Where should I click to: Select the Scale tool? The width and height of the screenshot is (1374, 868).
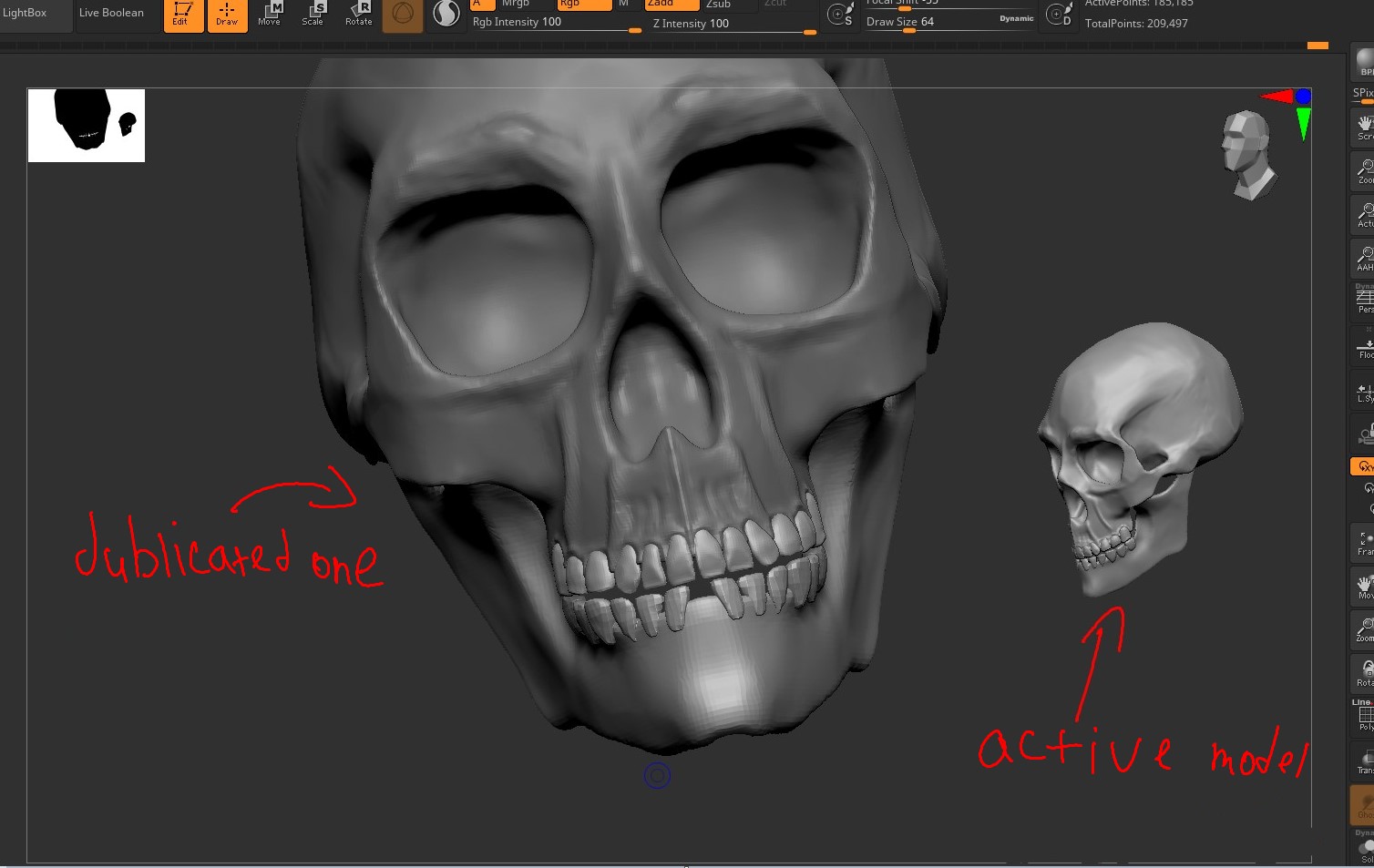coord(313,14)
